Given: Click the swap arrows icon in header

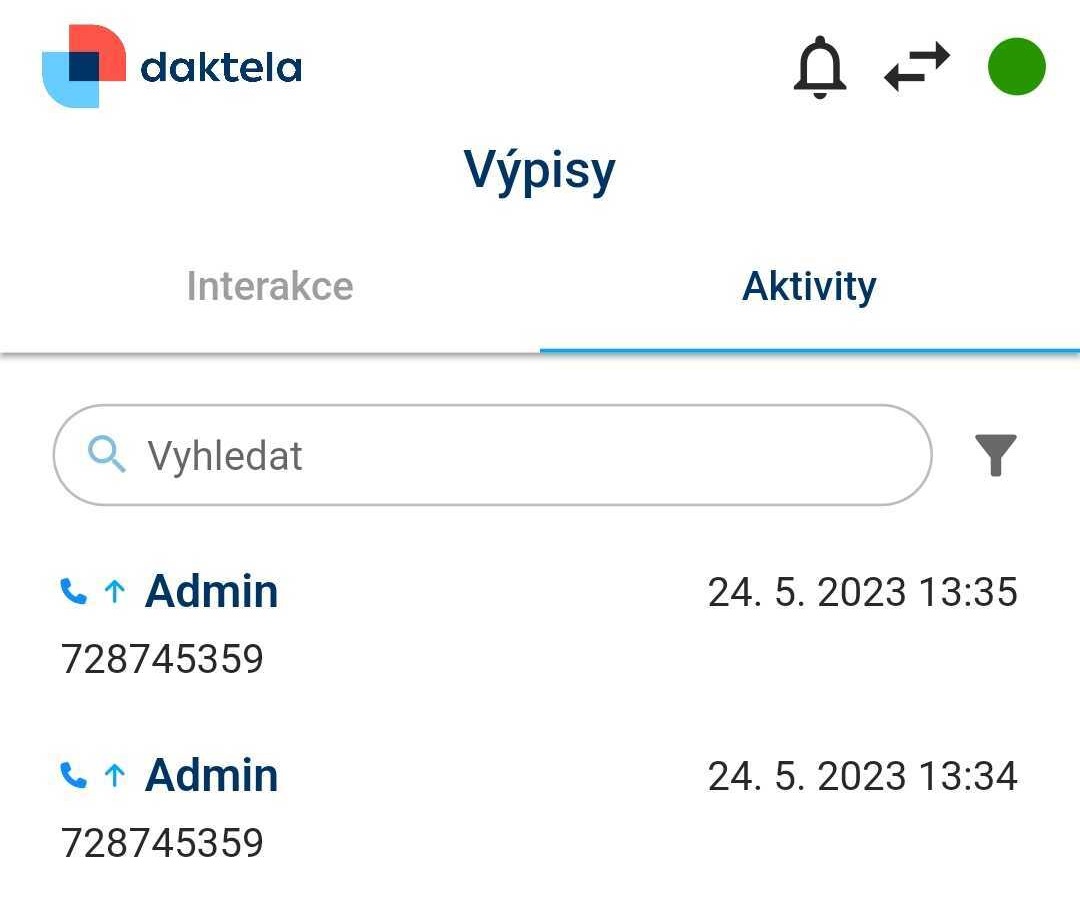Looking at the screenshot, I should click(917, 67).
